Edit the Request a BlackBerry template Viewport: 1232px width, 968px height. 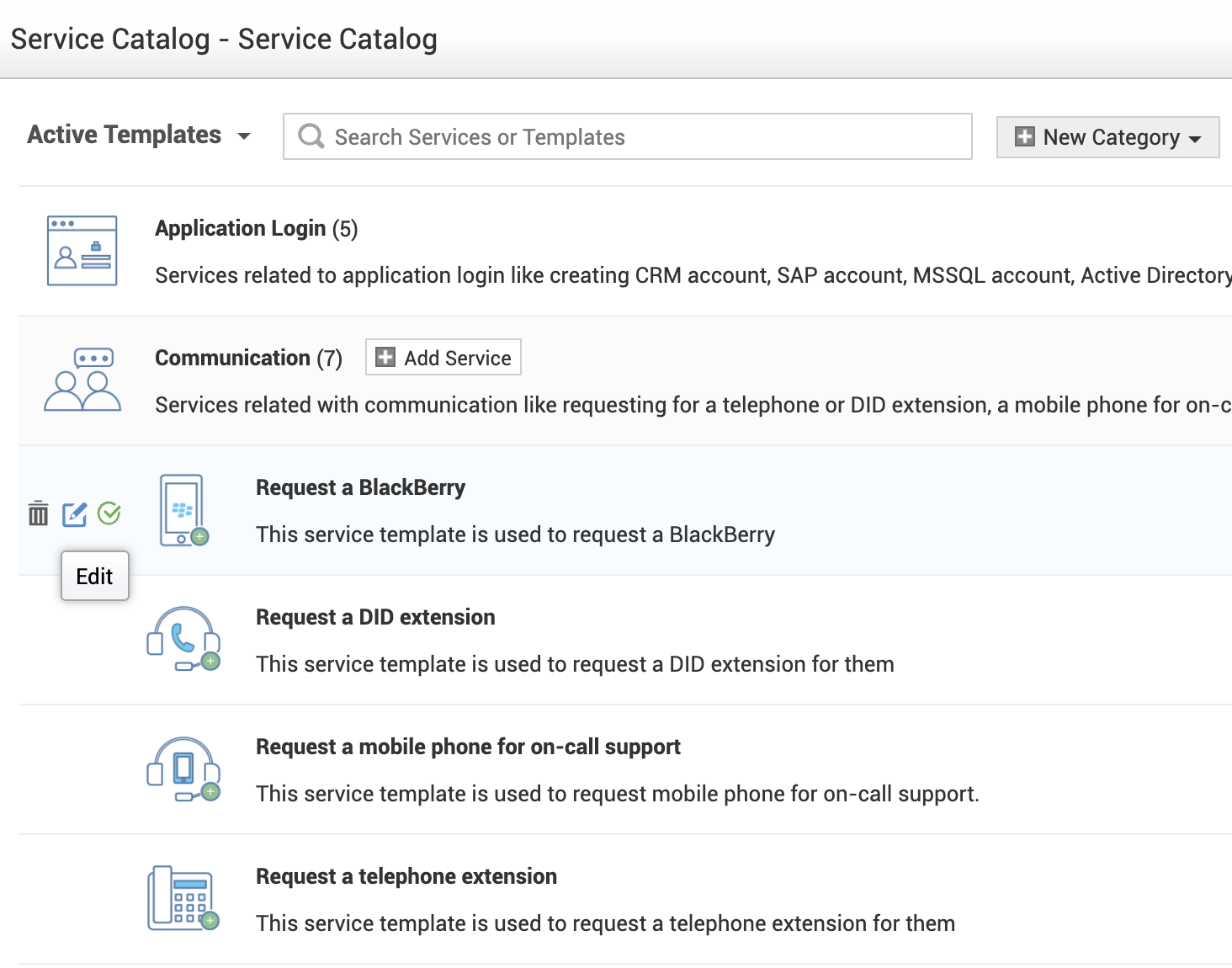pyautogui.click(x=74, y=513)
